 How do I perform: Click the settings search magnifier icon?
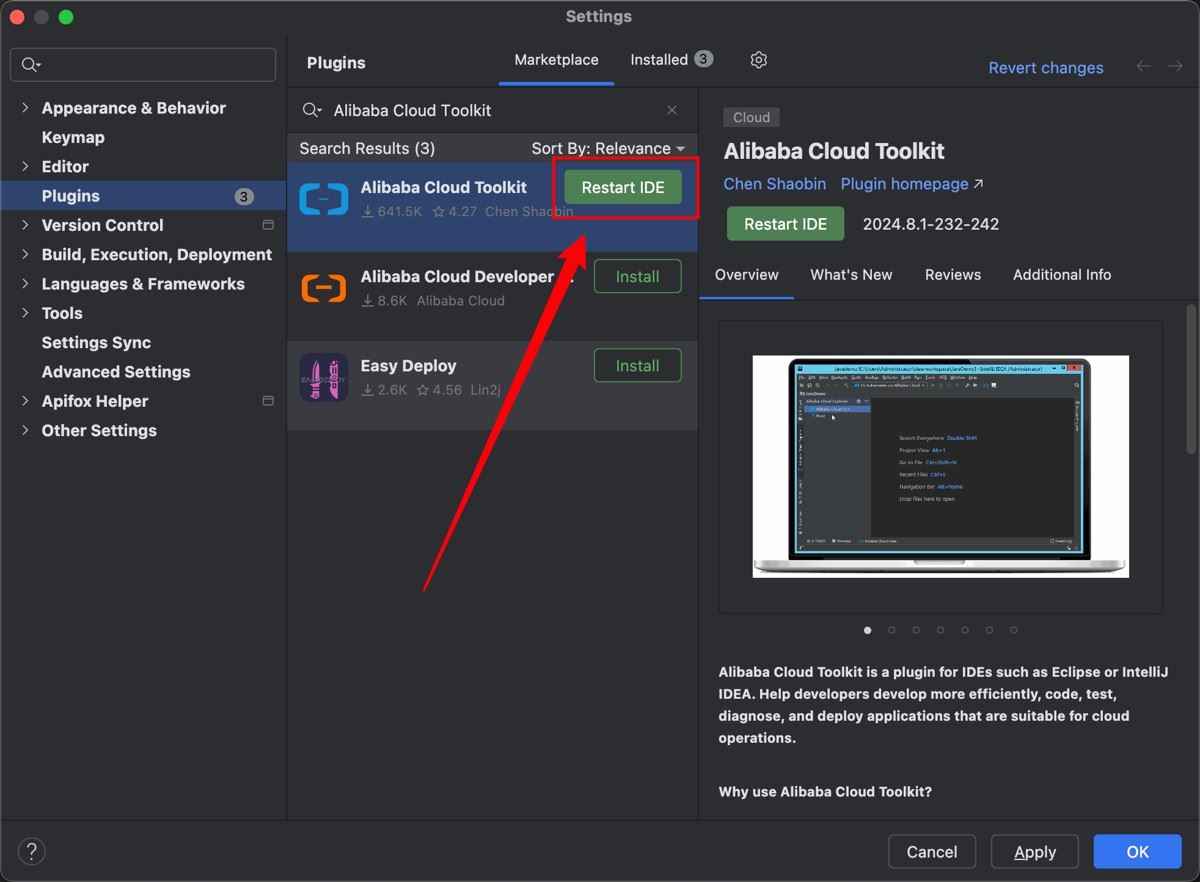30,65
